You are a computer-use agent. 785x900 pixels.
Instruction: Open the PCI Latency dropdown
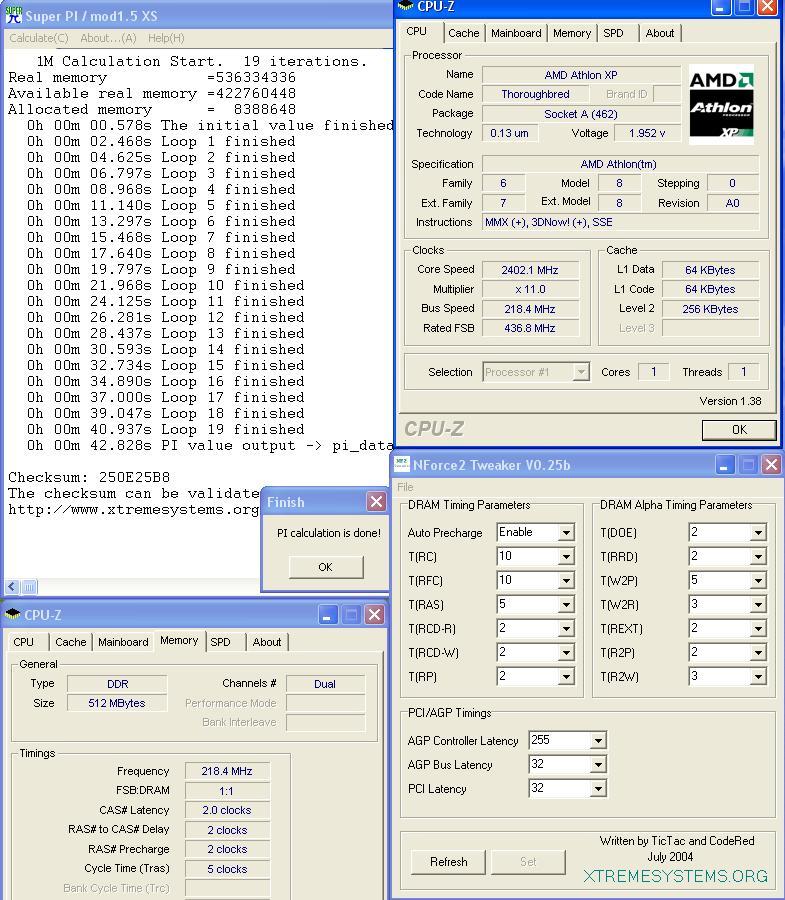point(598,789)
